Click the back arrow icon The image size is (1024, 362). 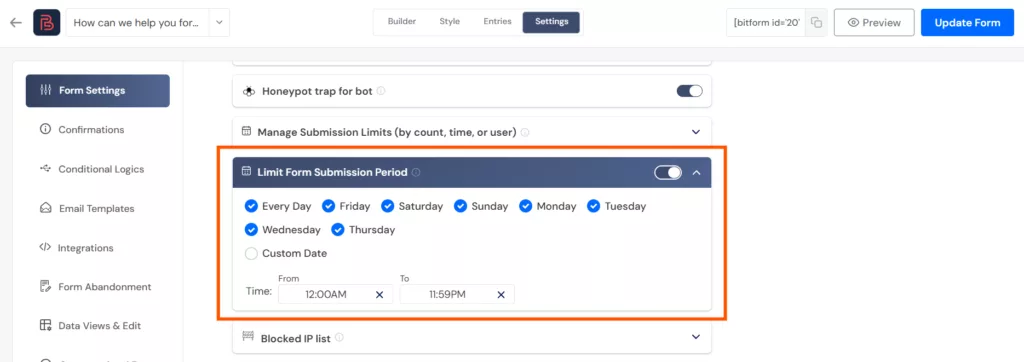point(16,22)
